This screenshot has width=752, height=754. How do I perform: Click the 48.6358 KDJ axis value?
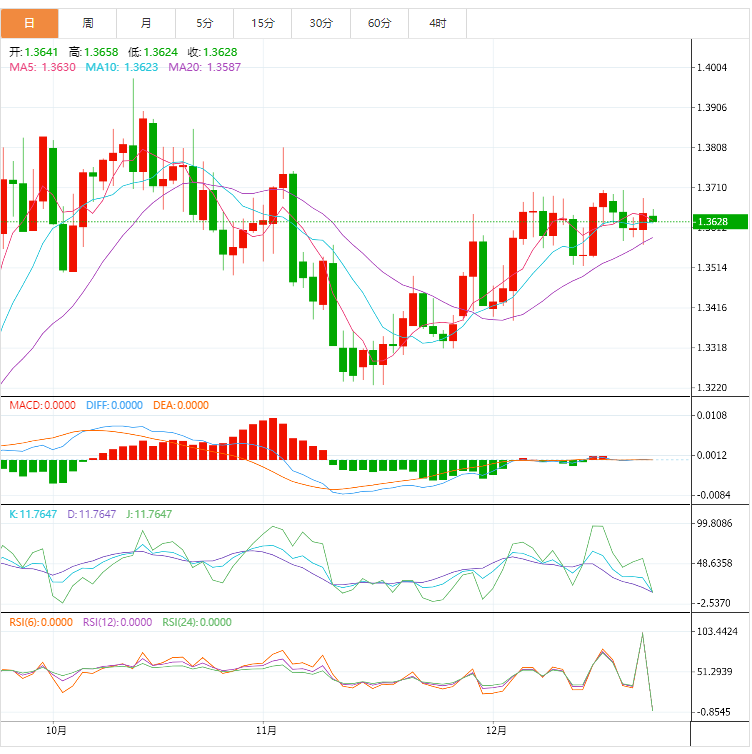click(714, 563)
